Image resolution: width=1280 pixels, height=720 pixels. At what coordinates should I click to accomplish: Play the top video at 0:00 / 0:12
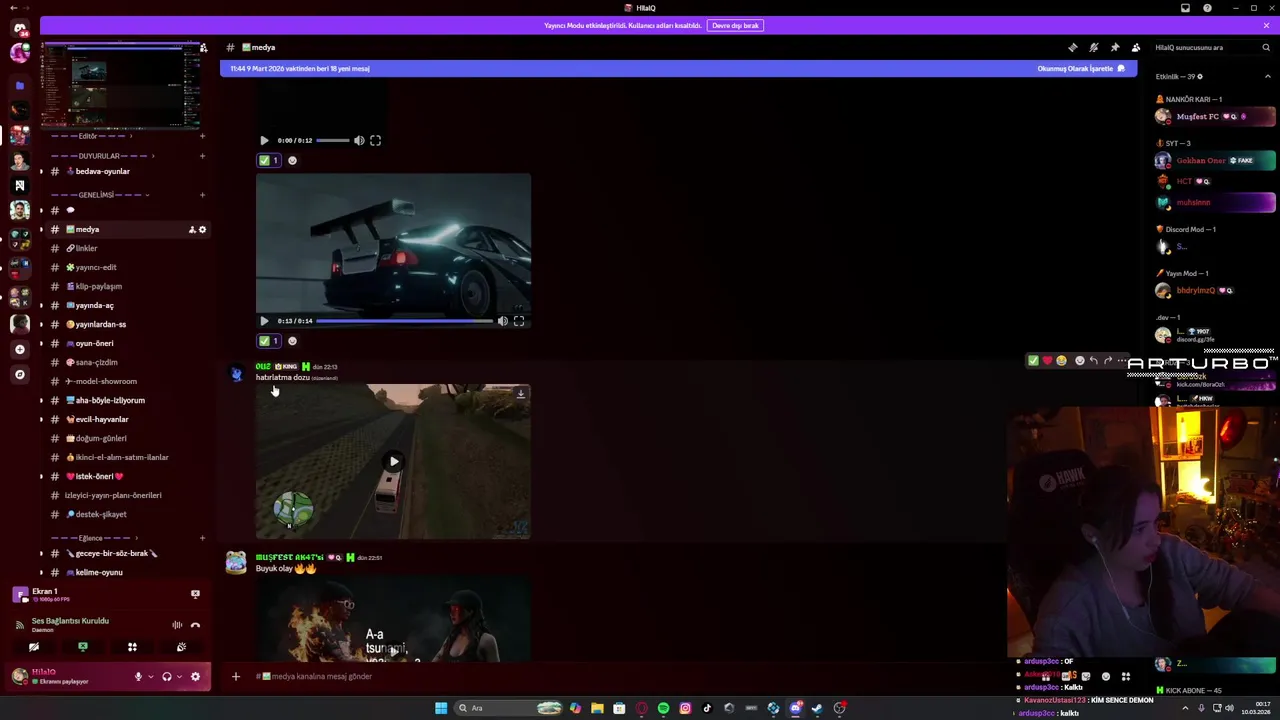tap(264, 141)
